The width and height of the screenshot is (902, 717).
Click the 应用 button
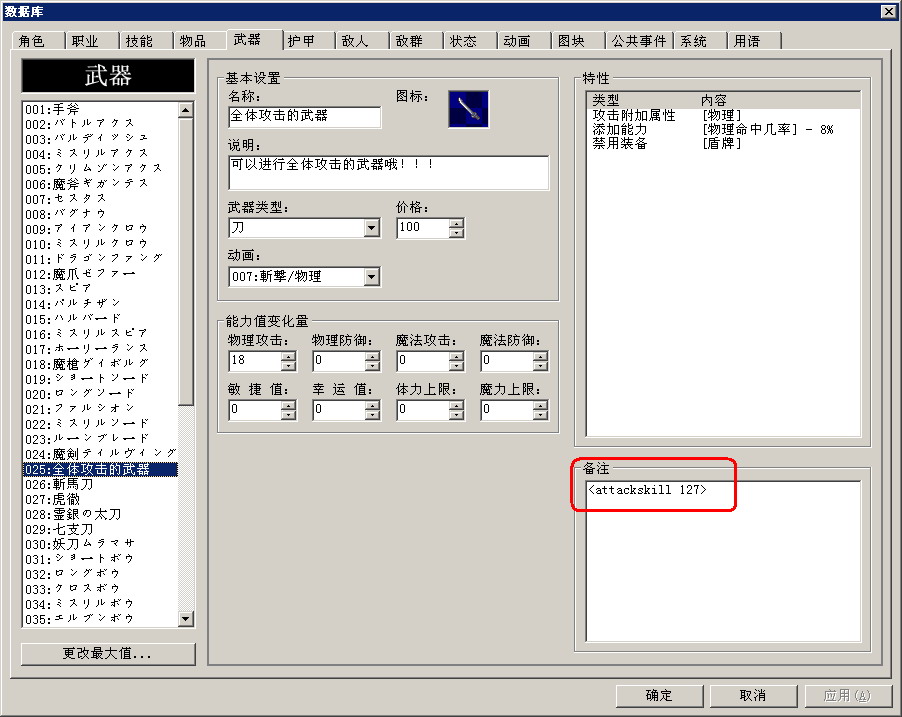pyautogui.click(x=848, y=696)
